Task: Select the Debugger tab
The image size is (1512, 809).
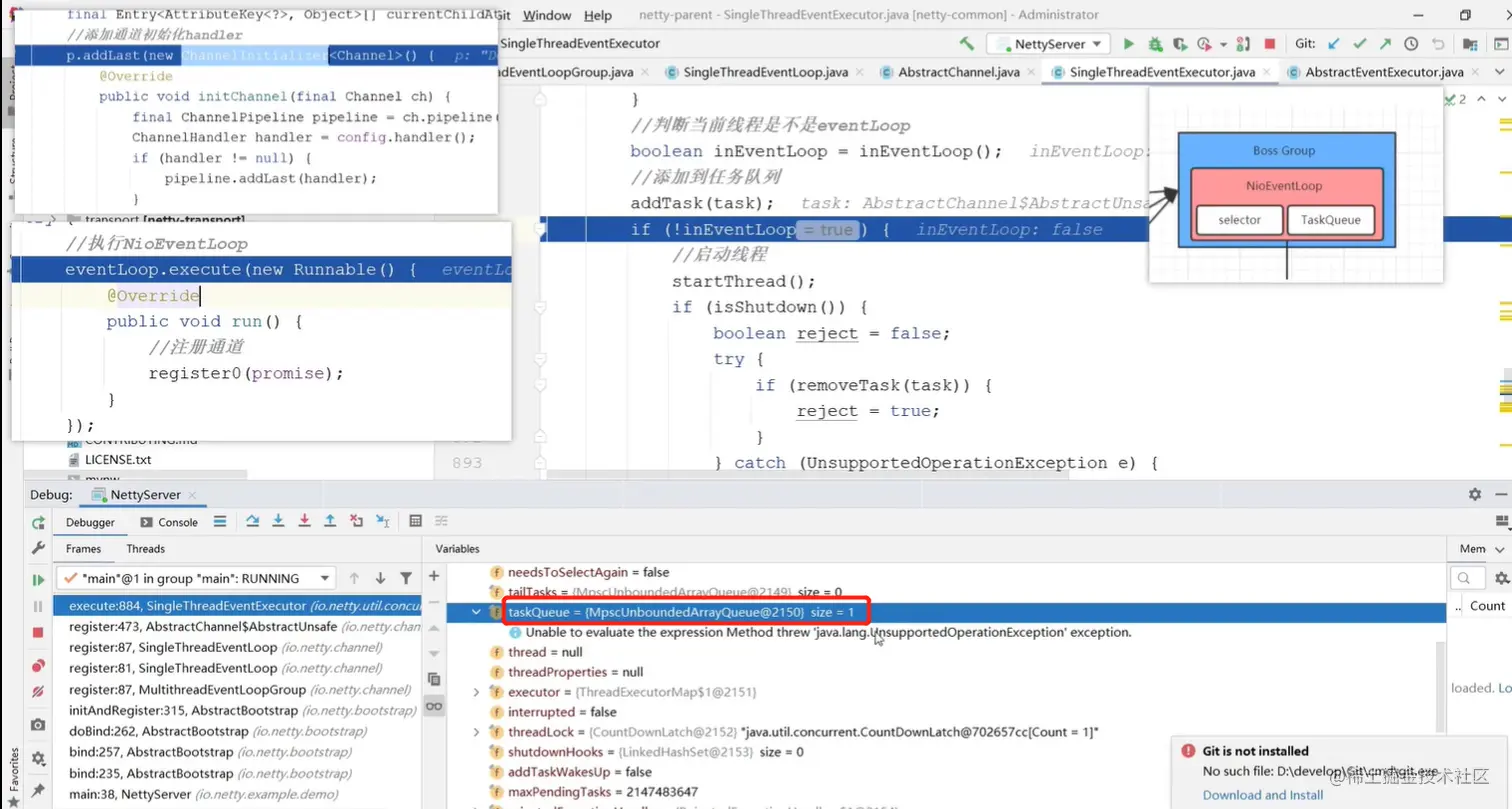Action: [90, 522]
